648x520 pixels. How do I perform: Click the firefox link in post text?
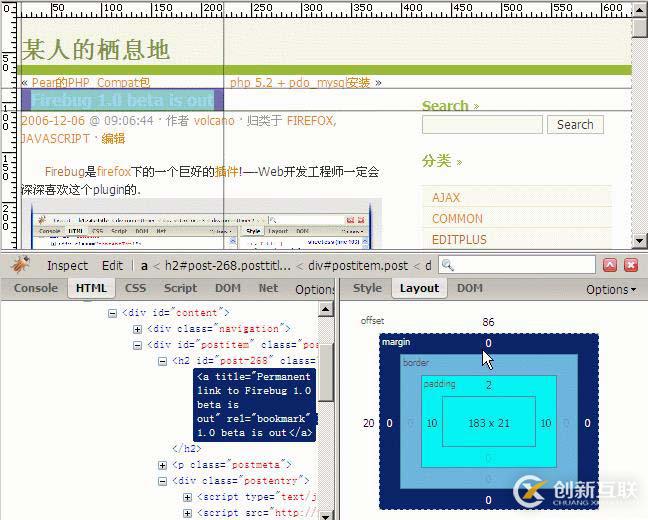(114, 171)
